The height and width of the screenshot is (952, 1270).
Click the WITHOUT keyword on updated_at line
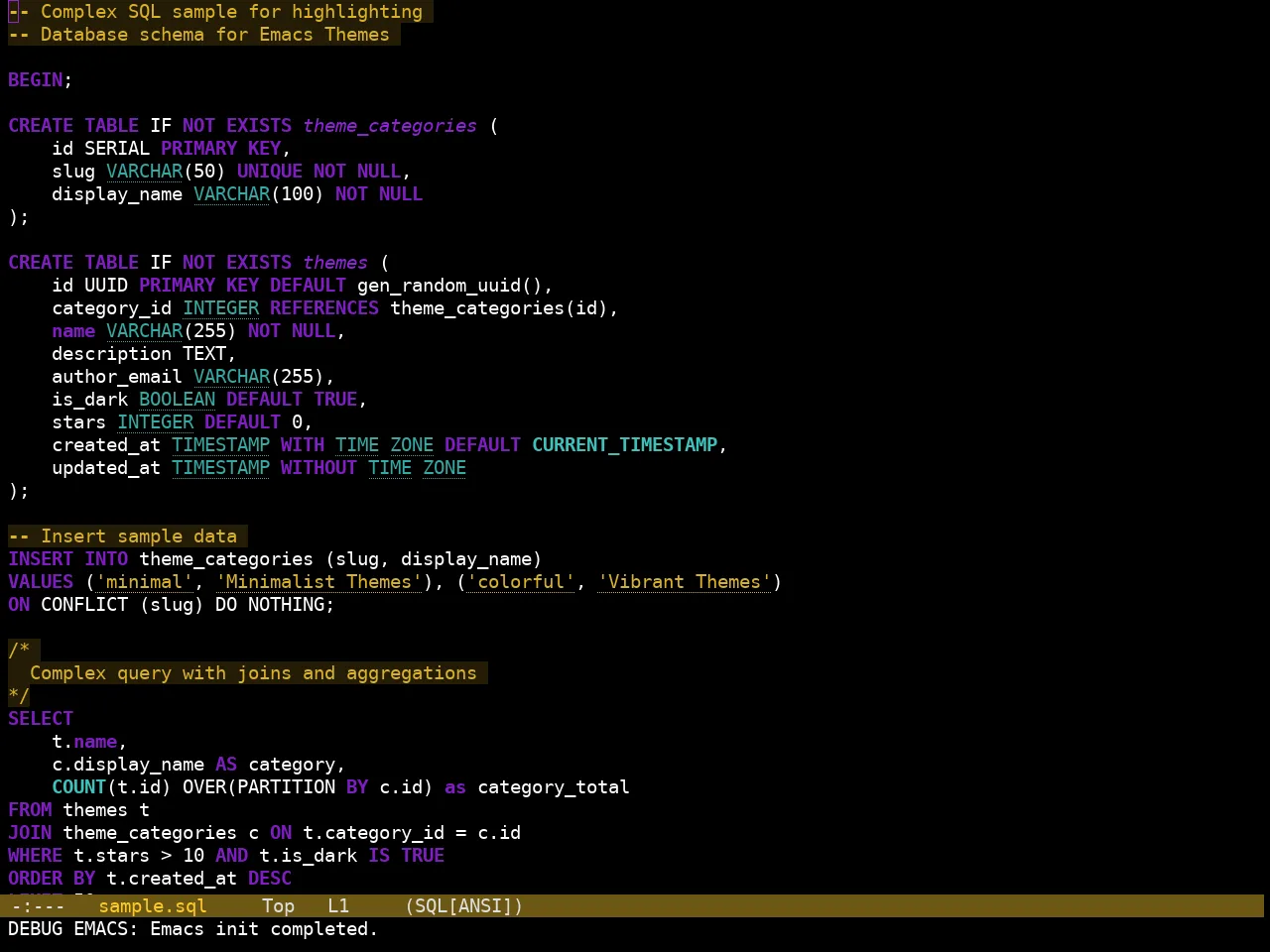click(318, 467)
